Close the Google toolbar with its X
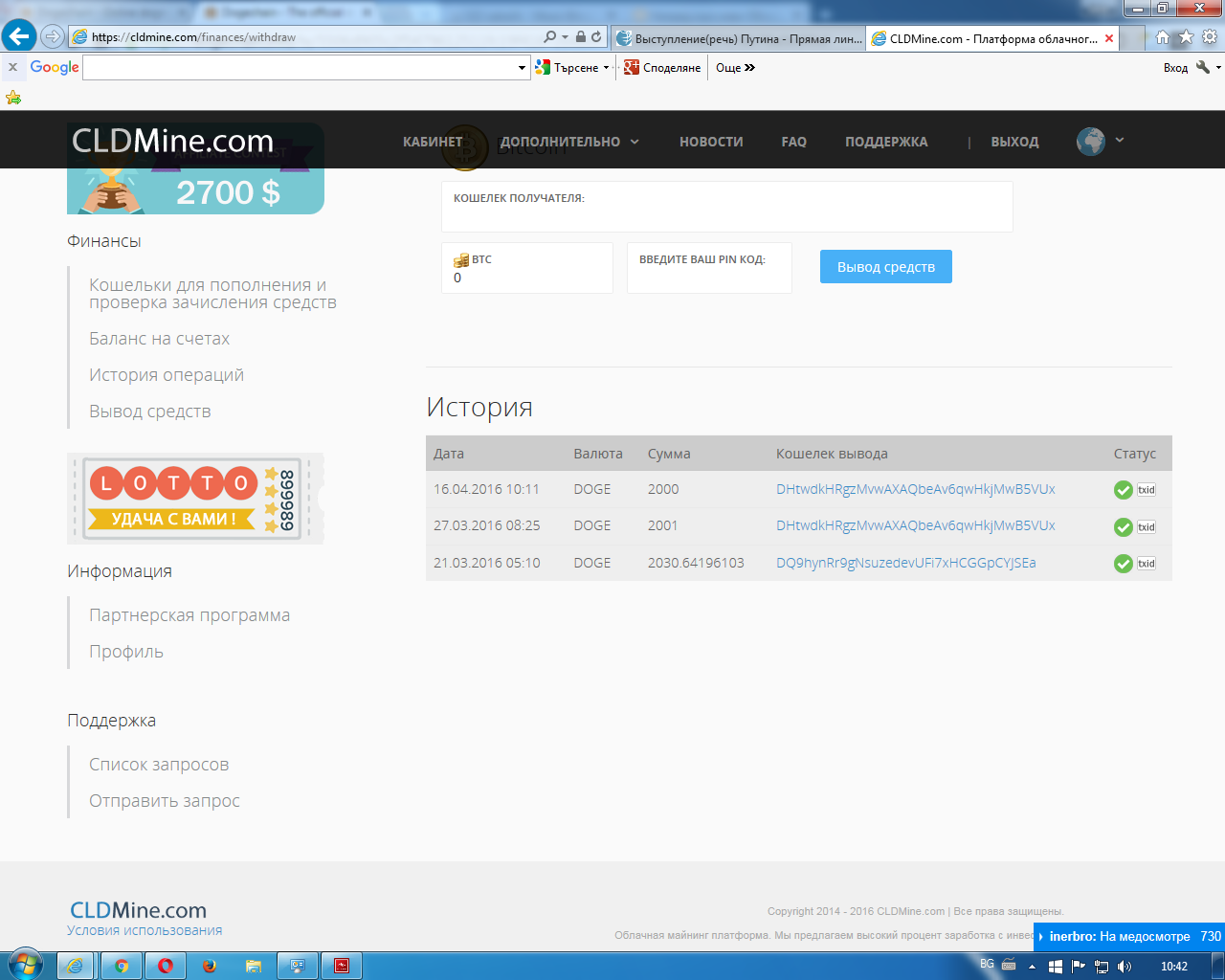The image size is (1225, 980). pos(12,67)
